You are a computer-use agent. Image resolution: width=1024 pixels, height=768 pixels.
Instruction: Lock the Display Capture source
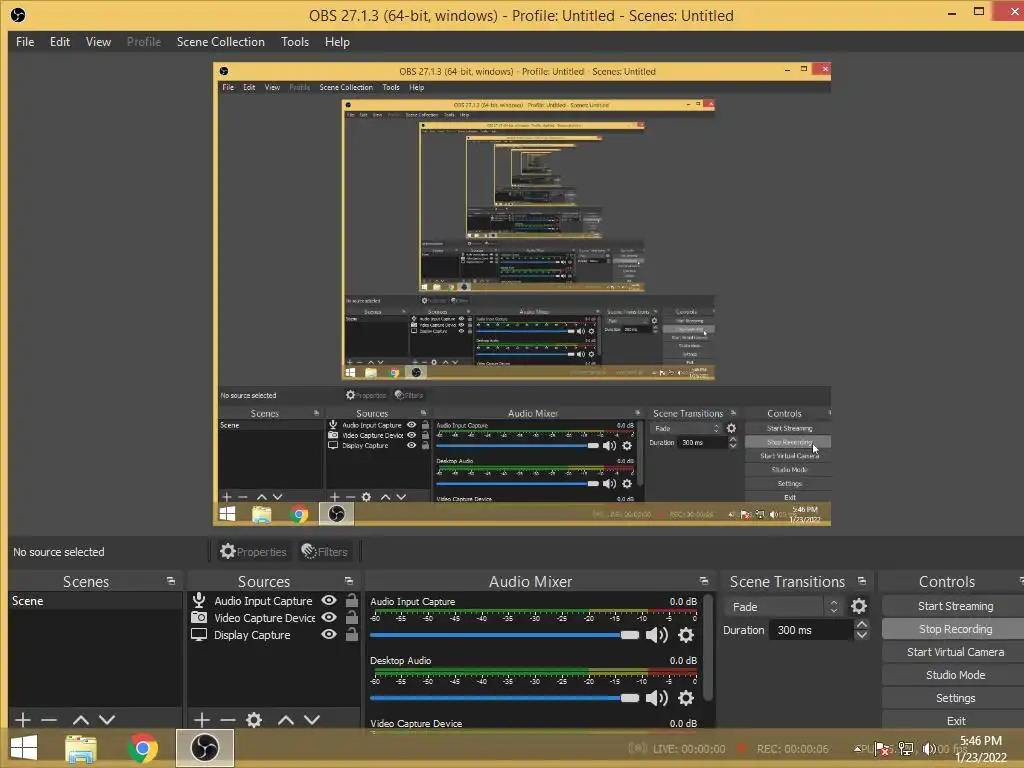(351, 633)
